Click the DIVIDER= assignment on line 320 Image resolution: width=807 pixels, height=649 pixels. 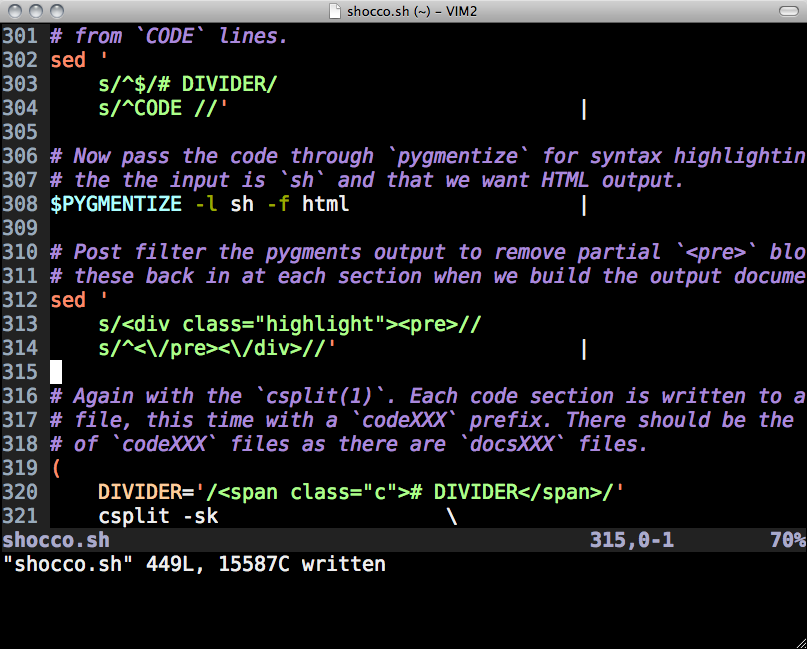coord(145,492)
